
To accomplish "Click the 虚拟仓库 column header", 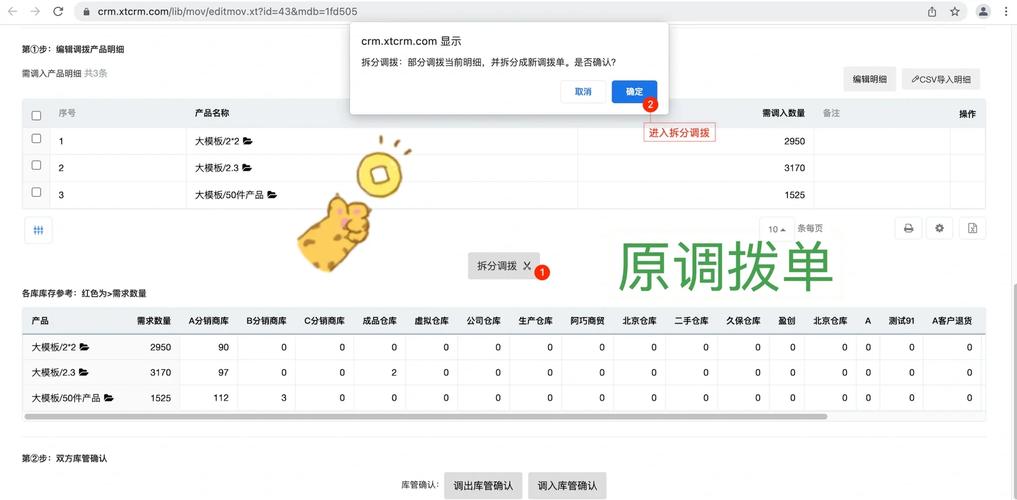I will (432, 321).
